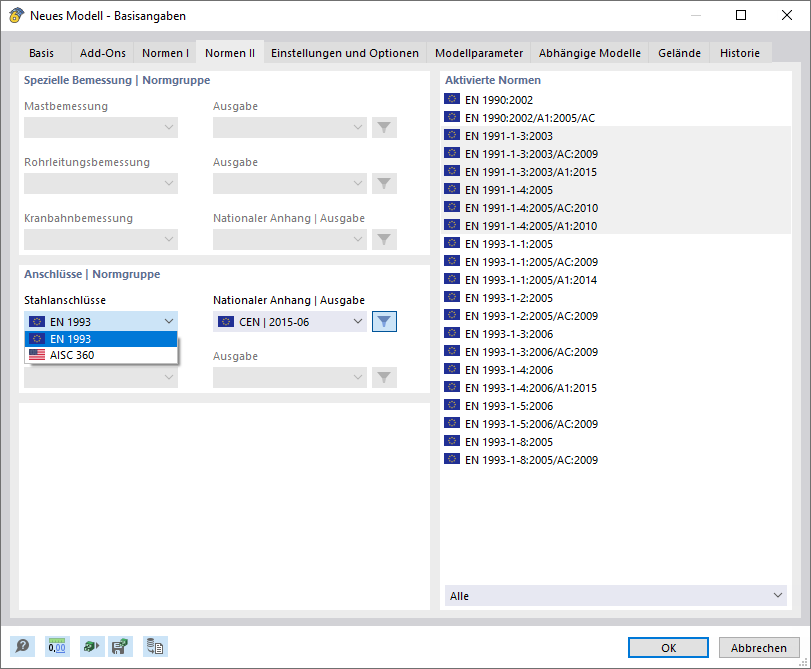Open units and decimal places settings

coord(57,646)
